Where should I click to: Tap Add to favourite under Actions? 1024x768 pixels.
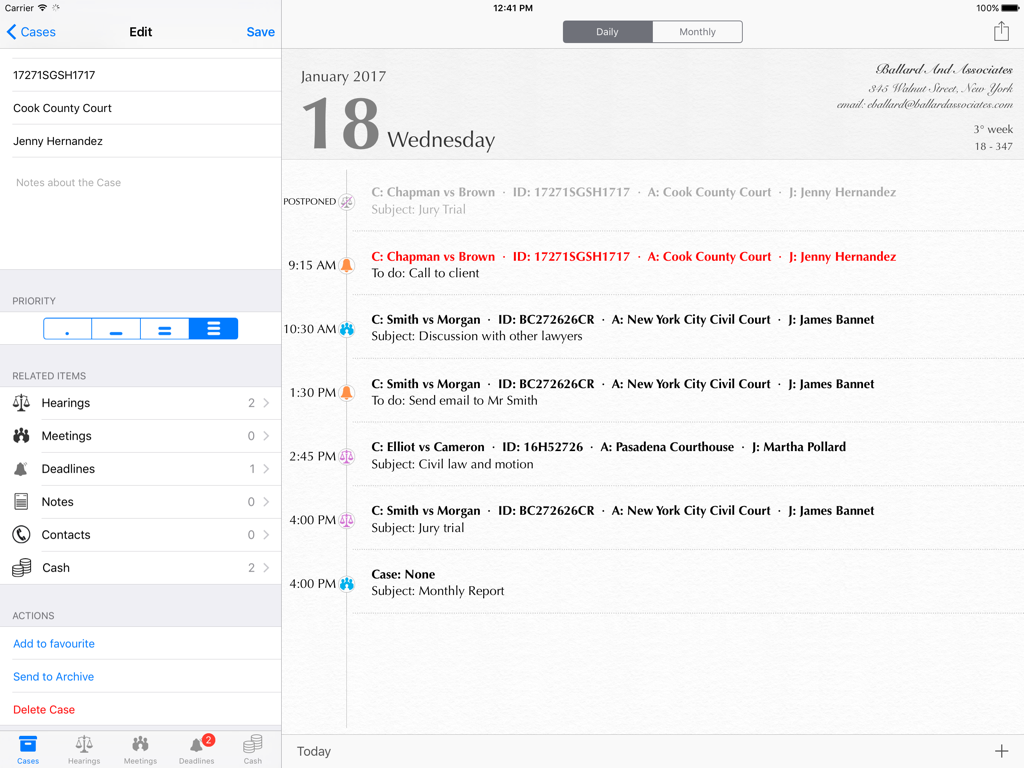coord(53,643)
